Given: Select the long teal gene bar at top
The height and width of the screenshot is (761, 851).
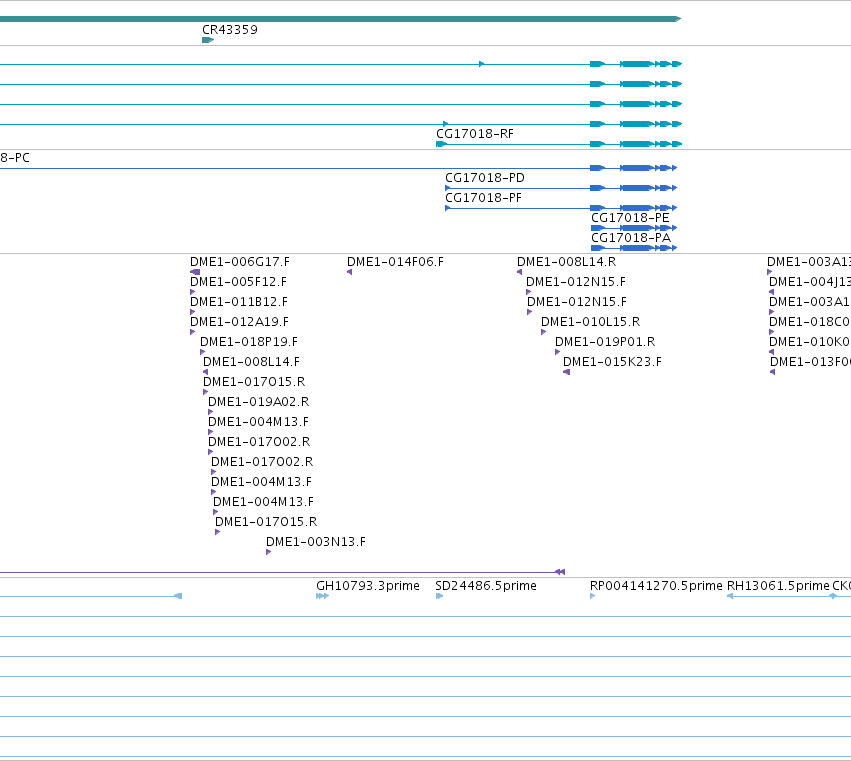Looking at the screenshot, I should pyautogui.click(x=340, y=19).
